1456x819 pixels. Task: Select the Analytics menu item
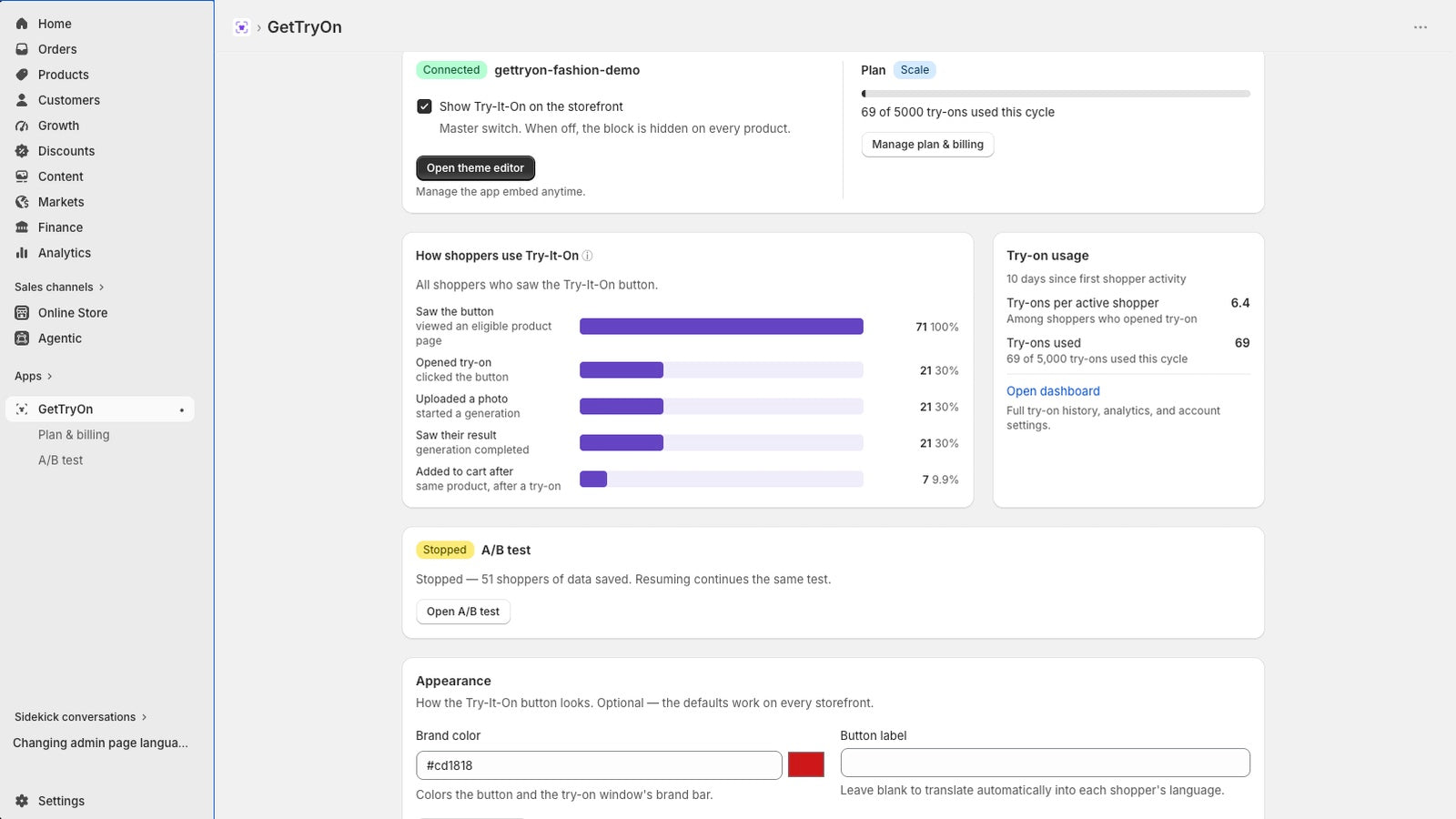100,253
